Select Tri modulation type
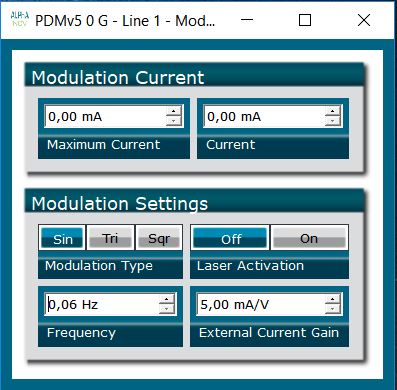This screenshot has width=397, height=390. click(110, 238)
